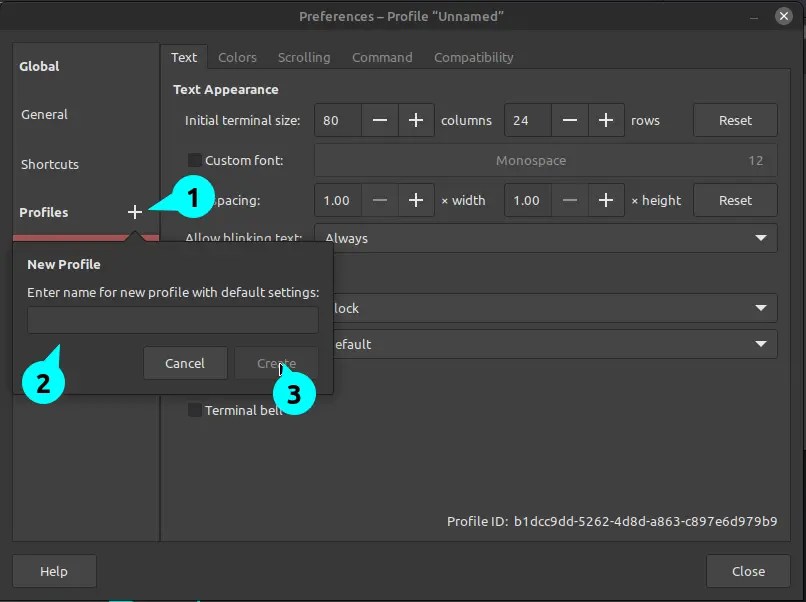Increase the cell height spacing
The image size is (806, 602).
coord(606,200)
